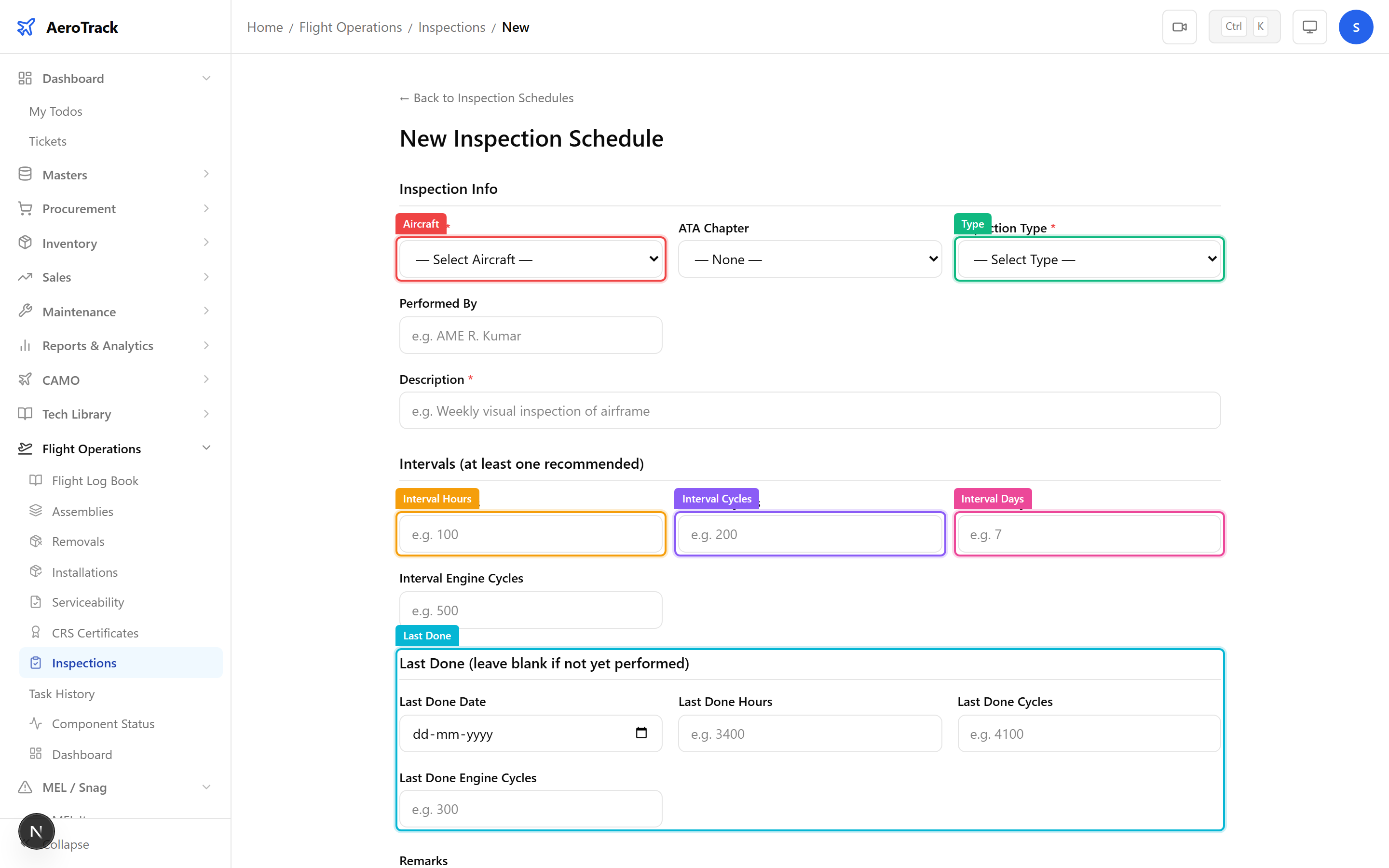Click the CAMO airplane icon

[25, 380]
